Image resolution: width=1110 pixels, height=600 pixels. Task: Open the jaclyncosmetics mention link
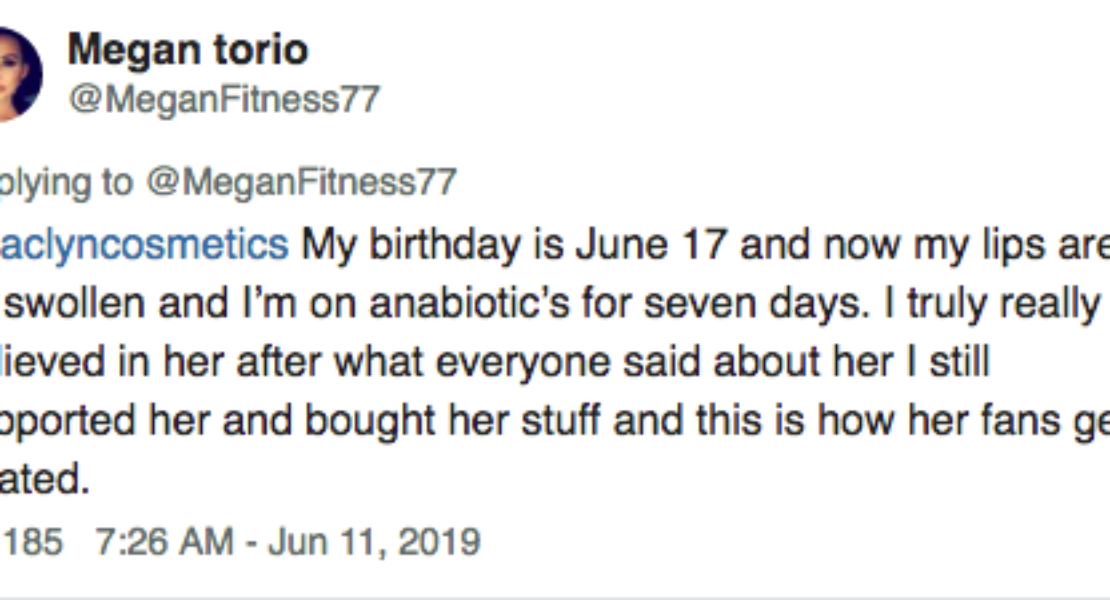pyautogui.click(x=143, y=245)
